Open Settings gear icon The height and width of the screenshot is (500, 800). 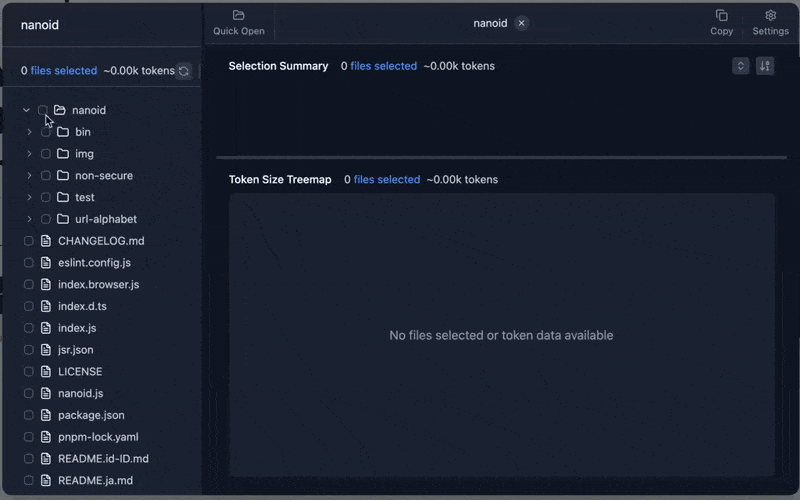pyautogui.click(x=770, y=15)
